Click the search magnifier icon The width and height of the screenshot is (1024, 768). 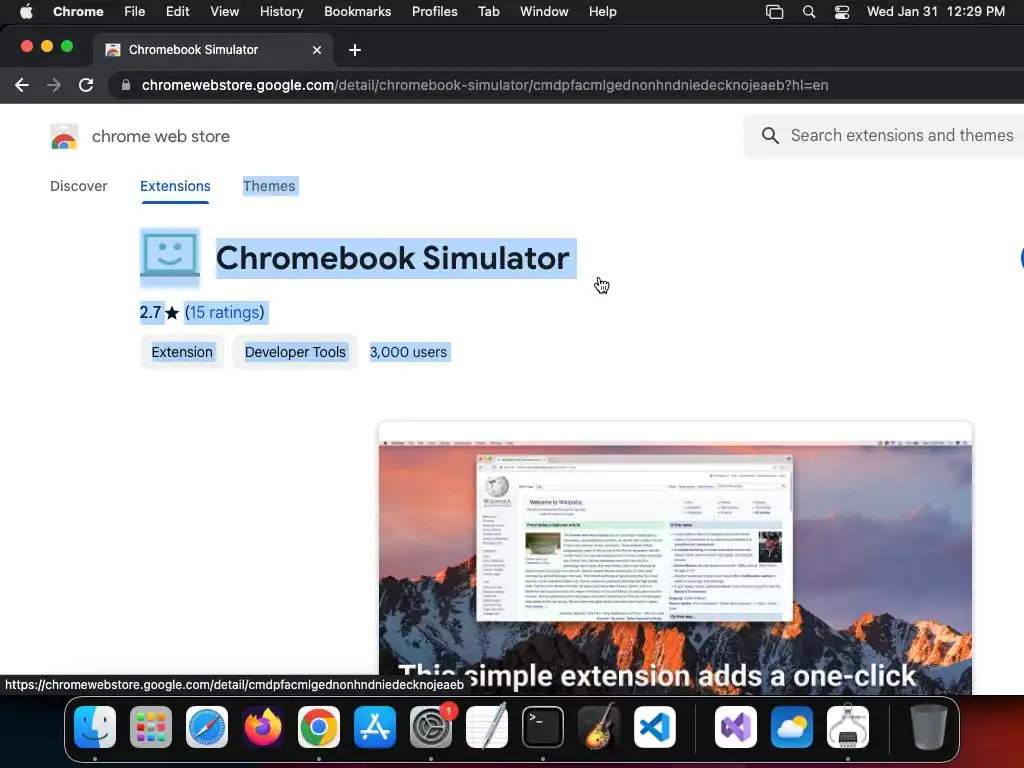[770, 135]
